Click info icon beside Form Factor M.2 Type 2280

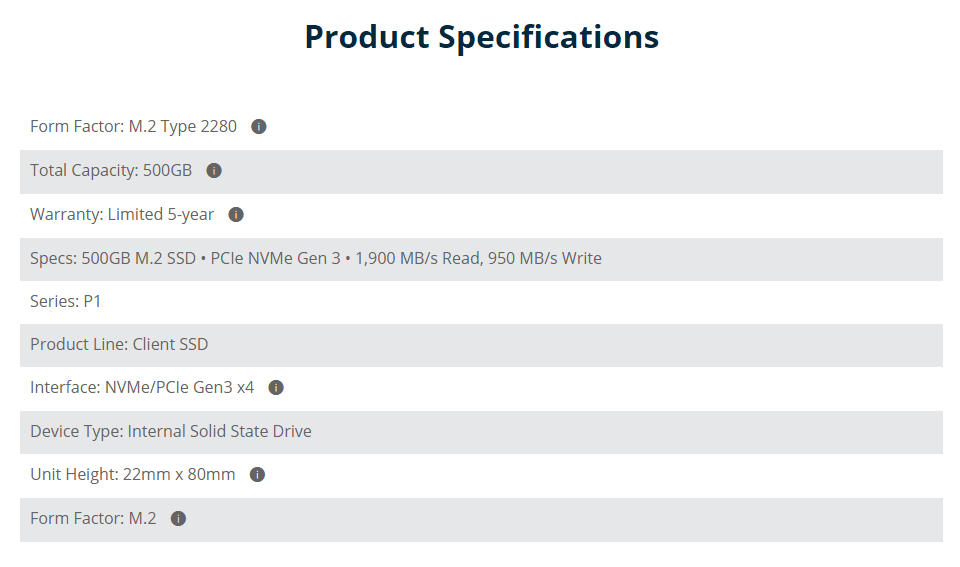pos(259,127)
